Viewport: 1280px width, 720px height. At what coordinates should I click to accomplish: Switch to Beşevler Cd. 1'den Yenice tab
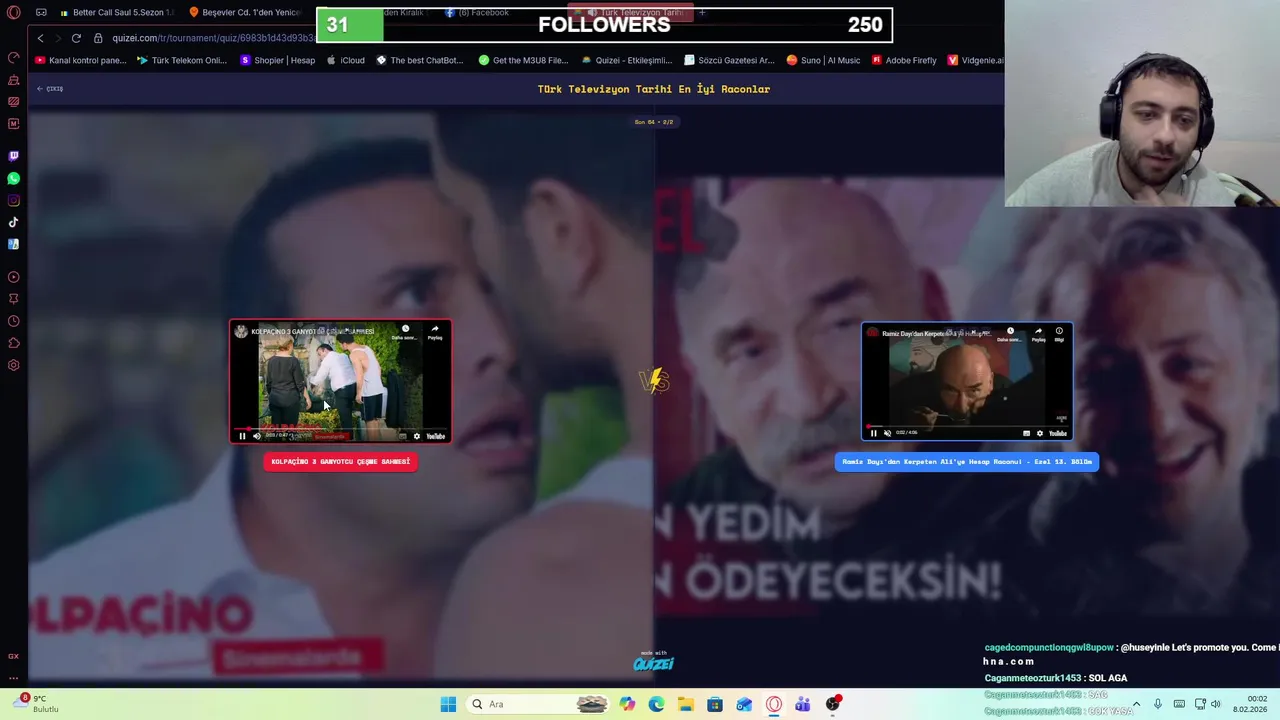tap(246, 13)
